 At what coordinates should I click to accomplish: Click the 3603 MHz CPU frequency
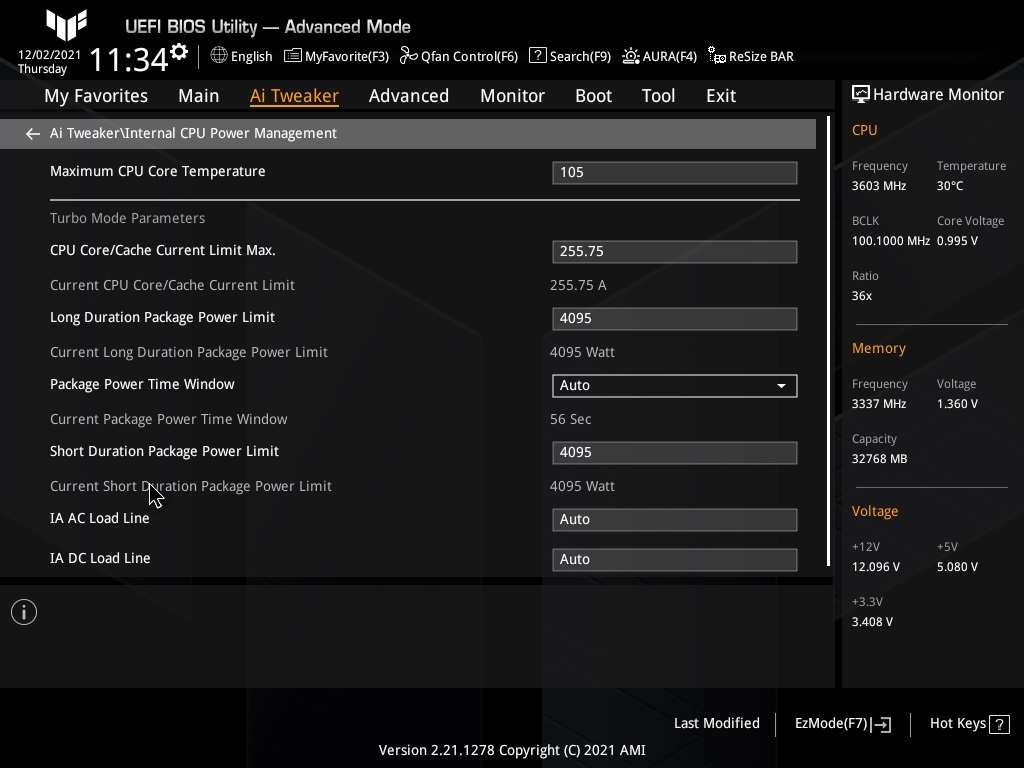coord(879,186)
